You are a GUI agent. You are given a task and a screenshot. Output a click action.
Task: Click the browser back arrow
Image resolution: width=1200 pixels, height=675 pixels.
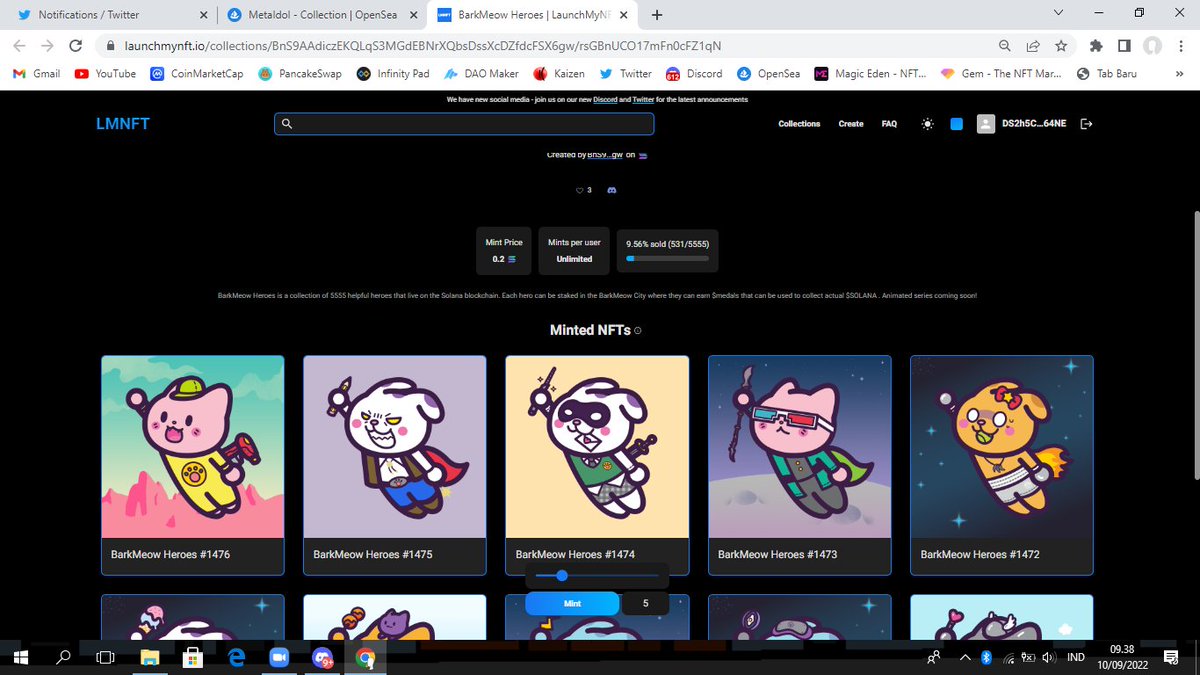pyautogui.click(x=19, y=46)
